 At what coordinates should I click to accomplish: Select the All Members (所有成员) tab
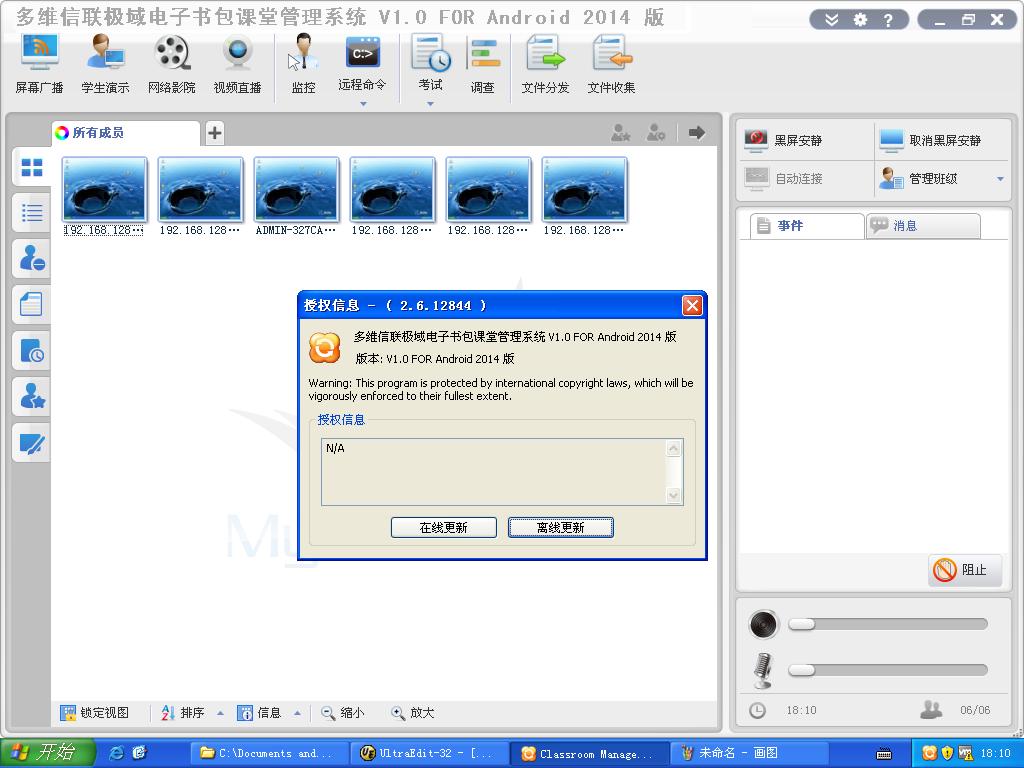point(125,133)
